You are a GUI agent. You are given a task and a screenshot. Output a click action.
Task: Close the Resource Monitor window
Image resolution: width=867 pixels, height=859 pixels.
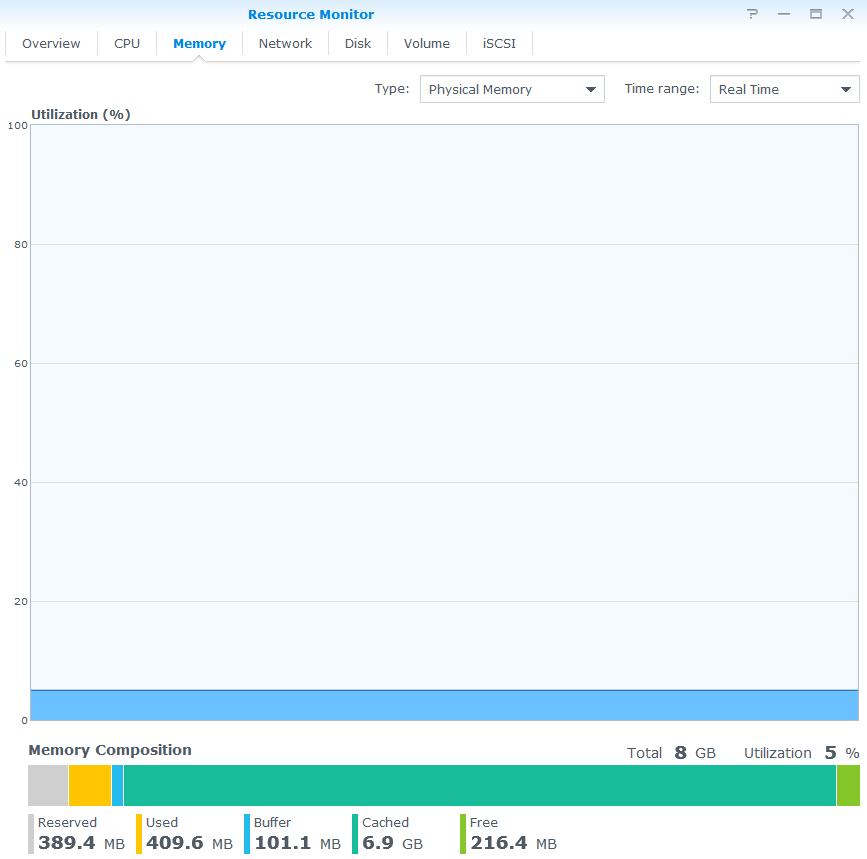click(847, 14)
